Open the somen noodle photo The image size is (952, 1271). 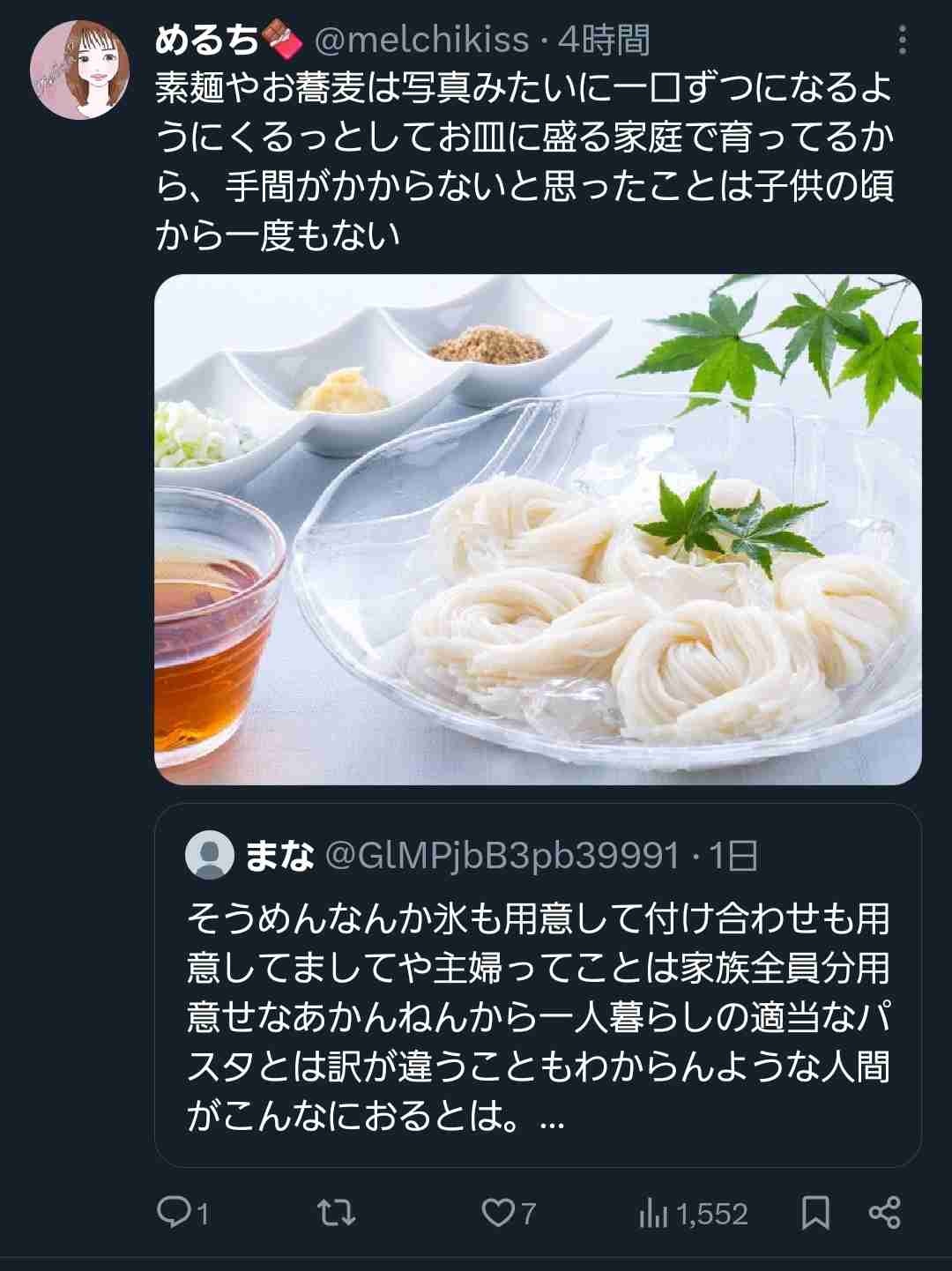point(538,530)
